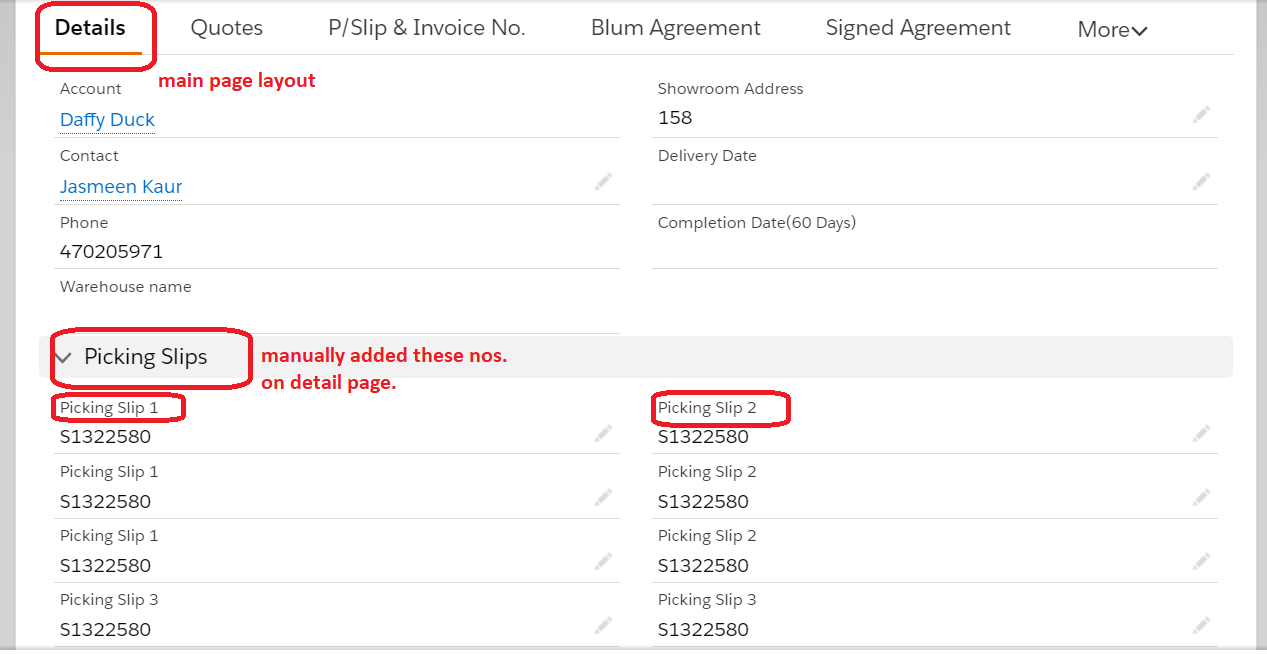Viewport: 1267px width, 654px height.
Task: Switch to the Quotes tab
Action: pos(227,28)
